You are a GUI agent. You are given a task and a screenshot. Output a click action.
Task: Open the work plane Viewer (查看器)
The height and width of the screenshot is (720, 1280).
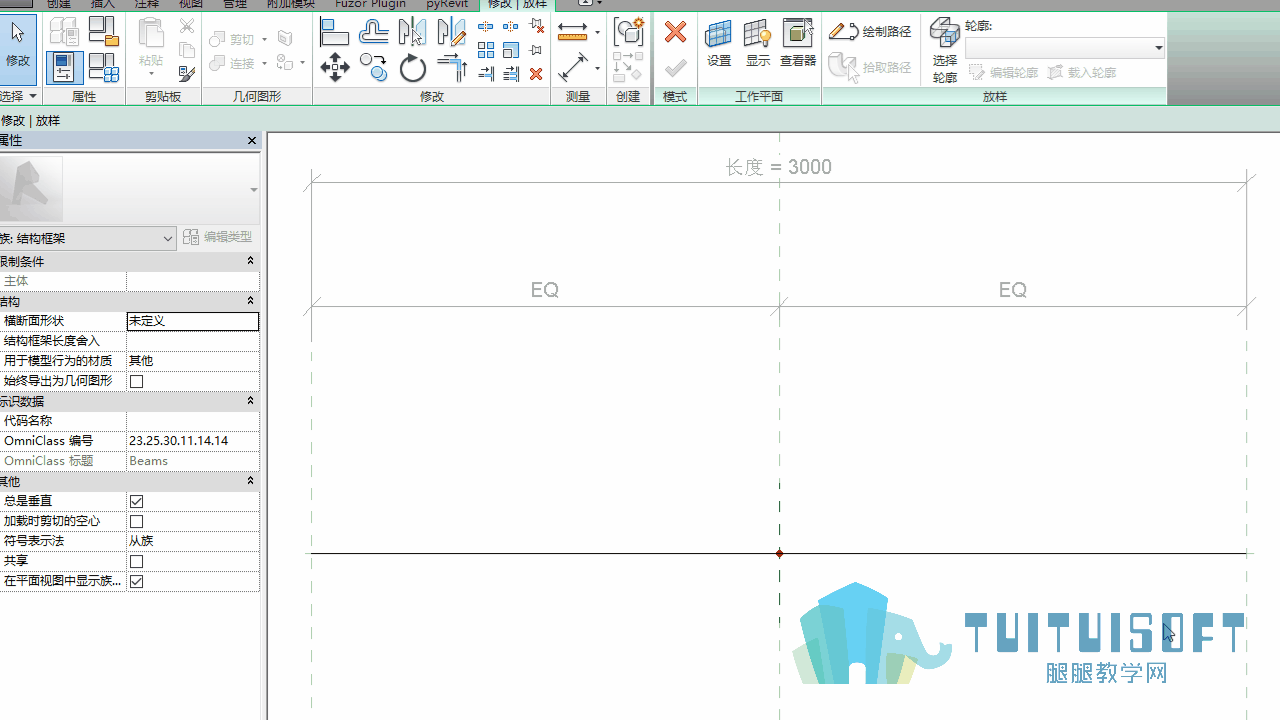pos(798,44)
